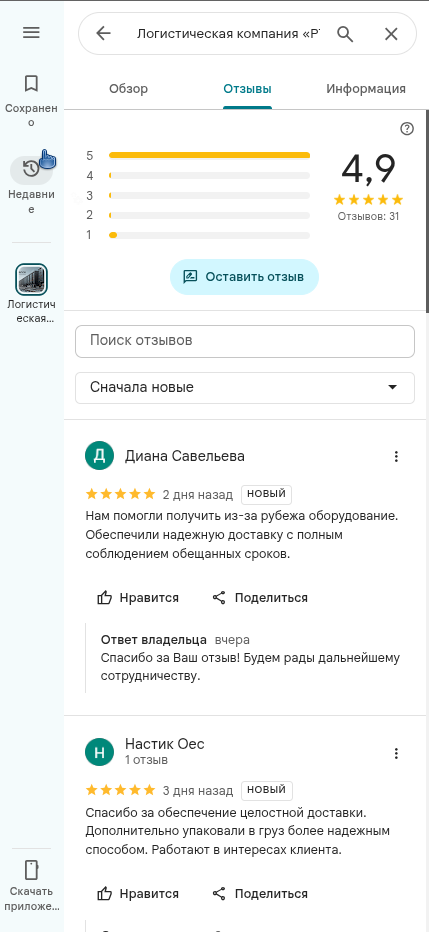Click the 1 отзыв text under Настик Оес
Image resolution: width=429 pixels, height=932 pixels.
pyautogui.click(x=146, y=760)
